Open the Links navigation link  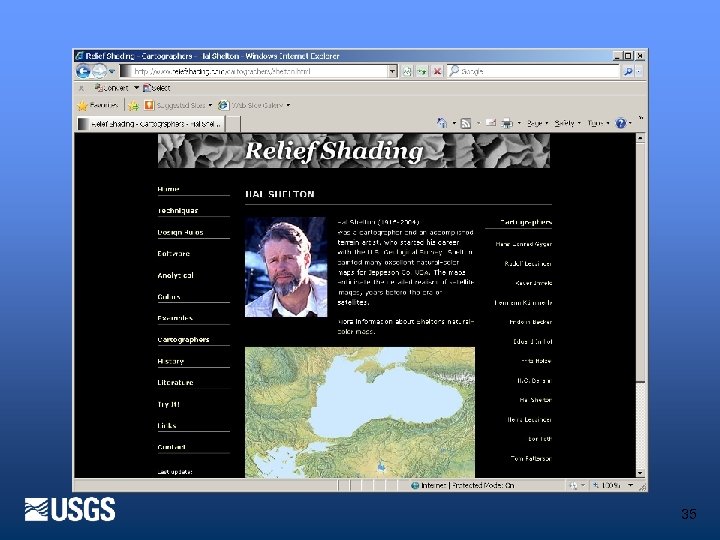(x=166, y=426)
